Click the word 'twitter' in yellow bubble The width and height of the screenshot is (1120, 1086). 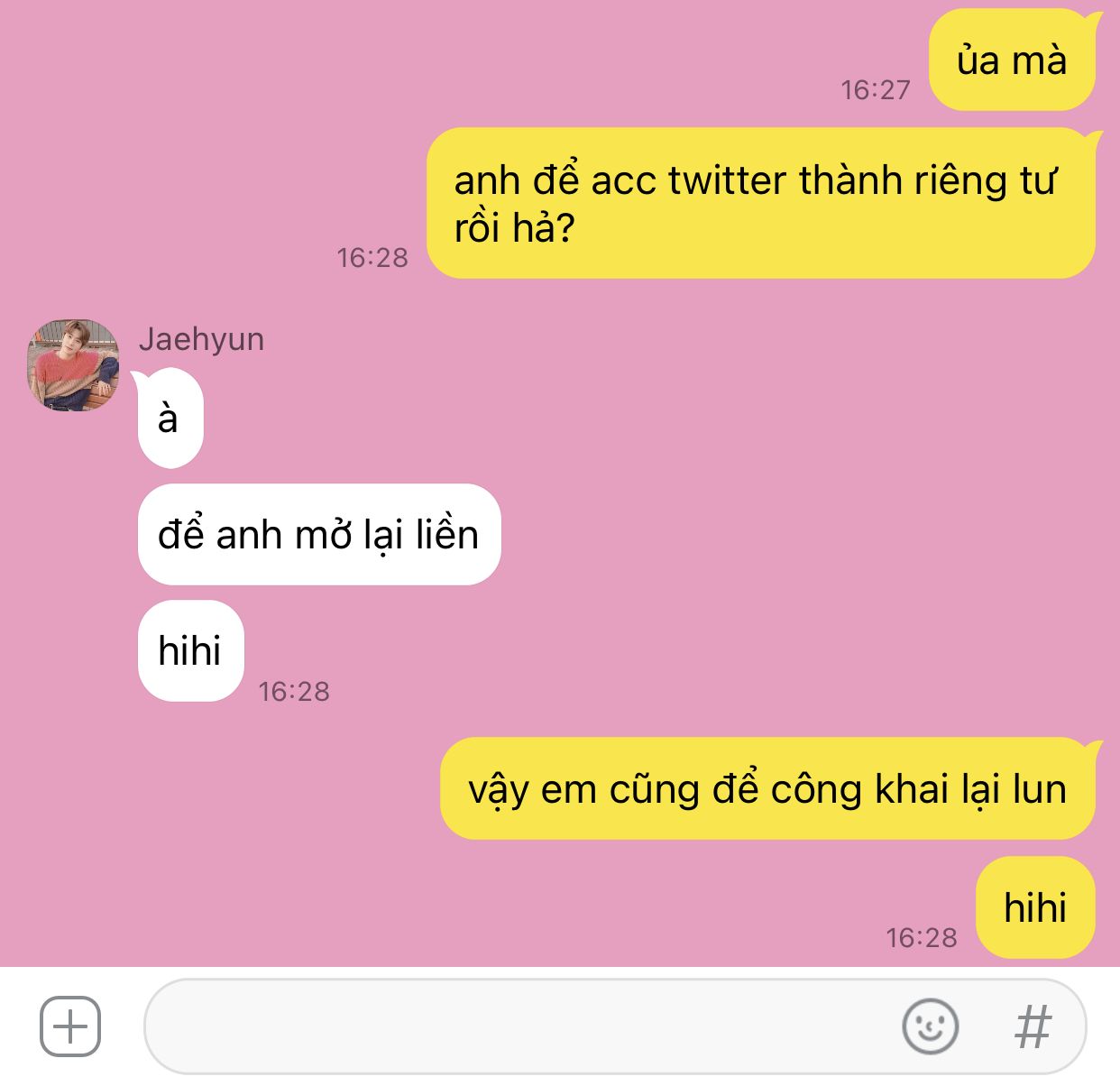[727, 180]
